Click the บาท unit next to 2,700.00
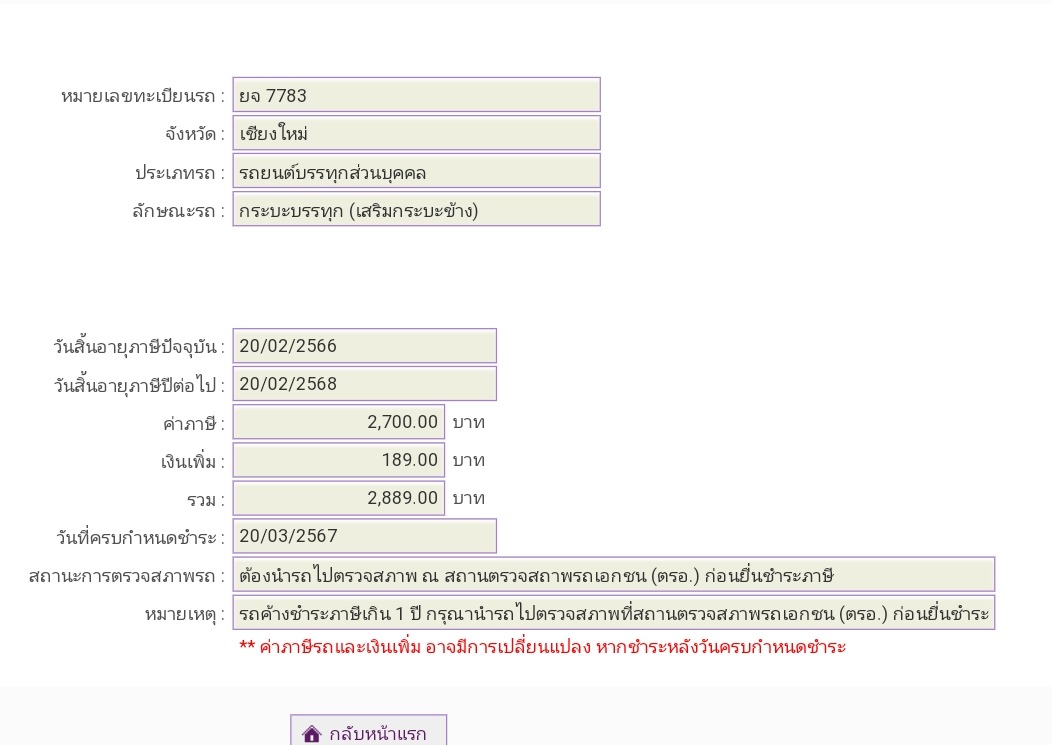Image resolution: width=1052 pixels, height=745 pixels. [x=468, y=422]
